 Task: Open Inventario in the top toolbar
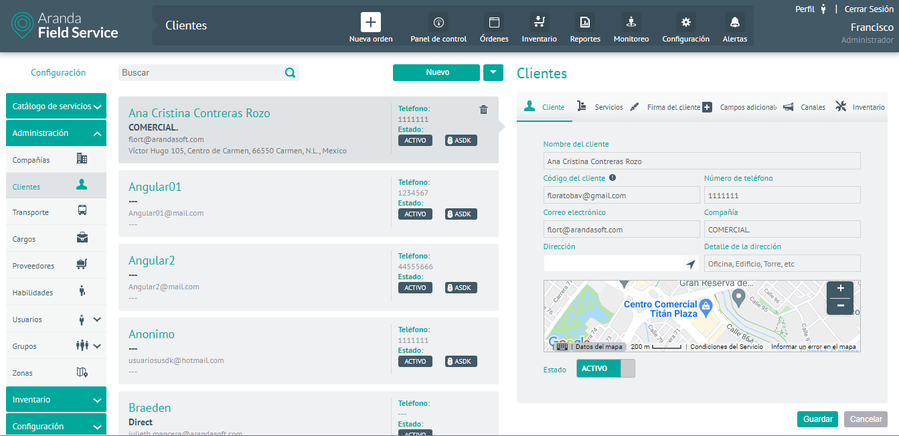point(539,22)
